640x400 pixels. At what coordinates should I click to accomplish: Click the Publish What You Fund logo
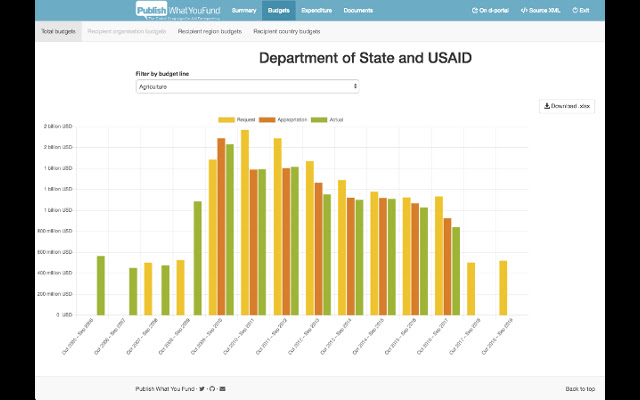[x=178, y=11]
